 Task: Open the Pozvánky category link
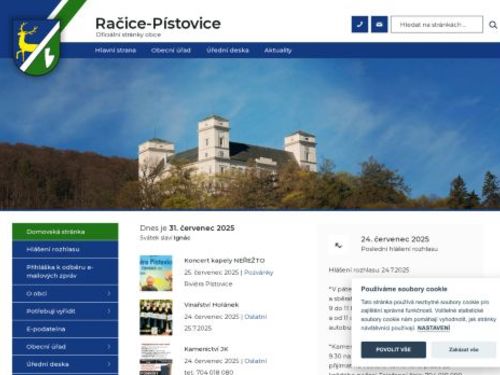[x=259, y=272]
